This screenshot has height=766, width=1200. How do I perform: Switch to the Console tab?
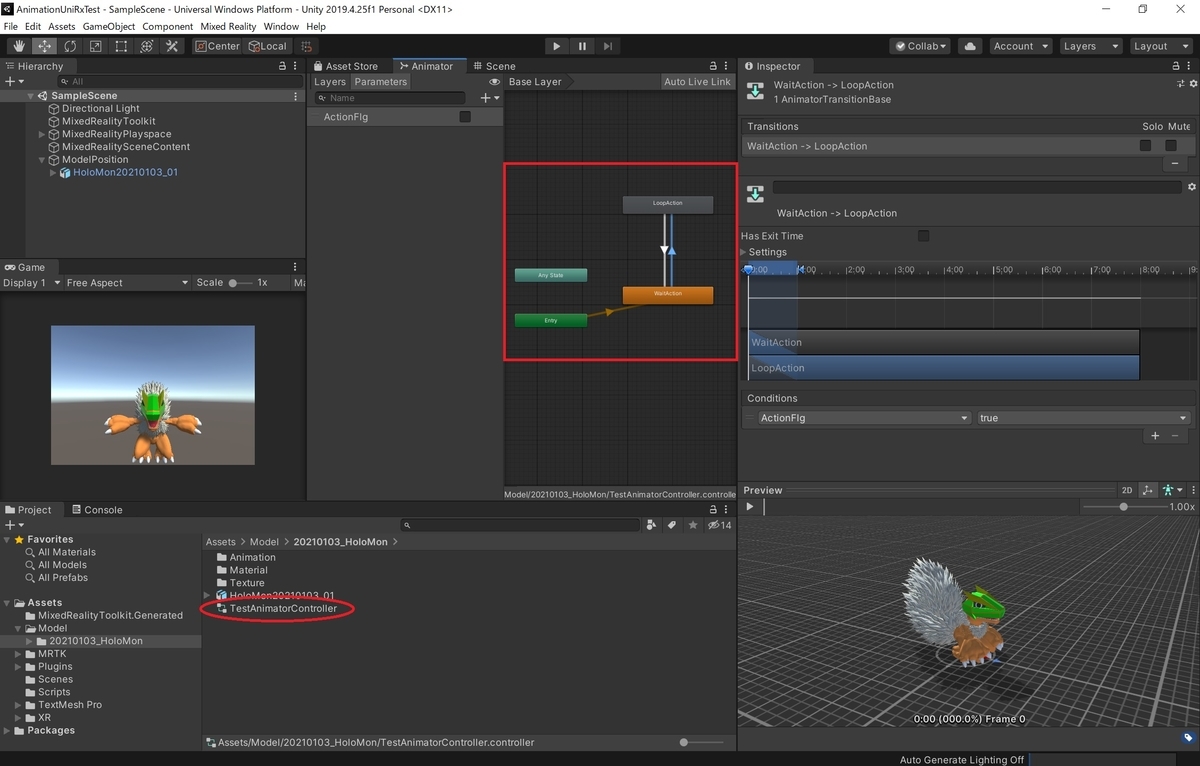[x=96, y=510]
